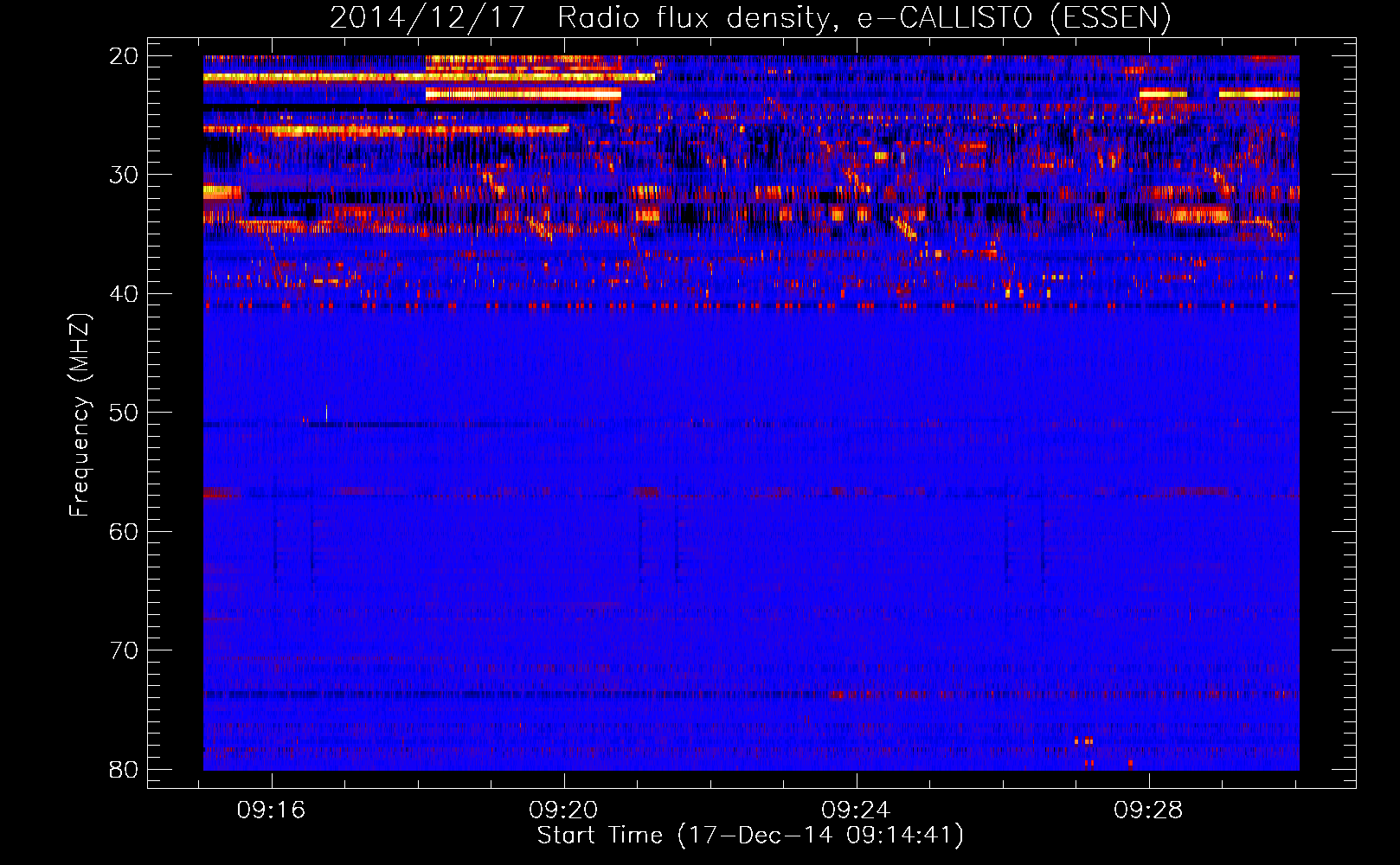Click the 09:16 time tick label

(x=272, y=811)
